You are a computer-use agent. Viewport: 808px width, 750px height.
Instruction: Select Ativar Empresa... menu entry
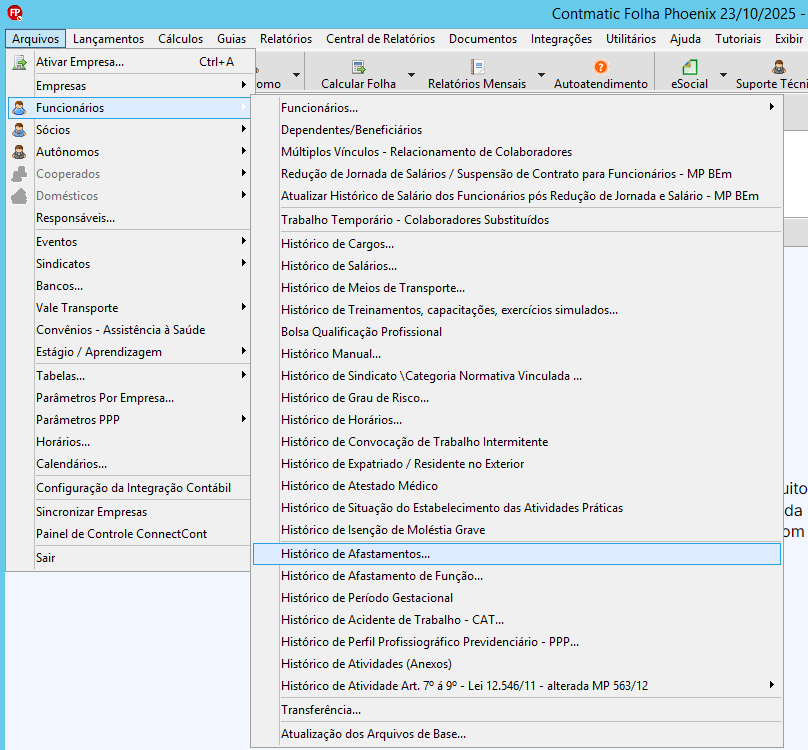coord(129,62)
